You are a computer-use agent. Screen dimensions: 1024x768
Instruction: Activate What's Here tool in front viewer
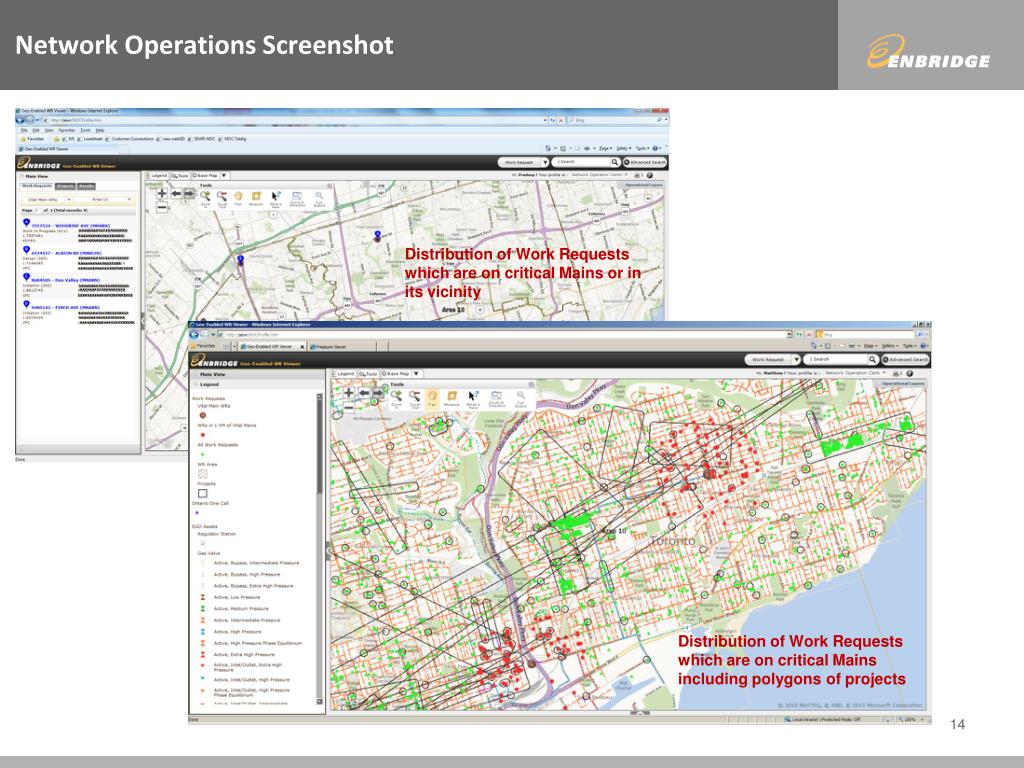pos(473,398)
